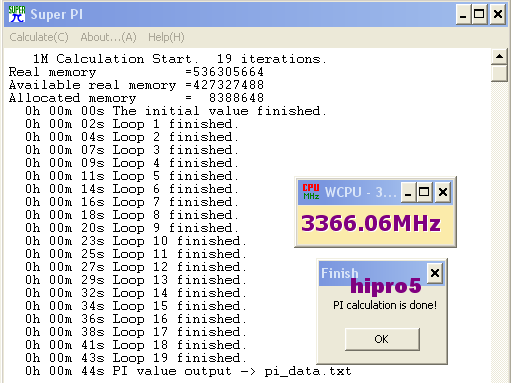
Task: Click the Super PI title bar
Action: [233, 14]
